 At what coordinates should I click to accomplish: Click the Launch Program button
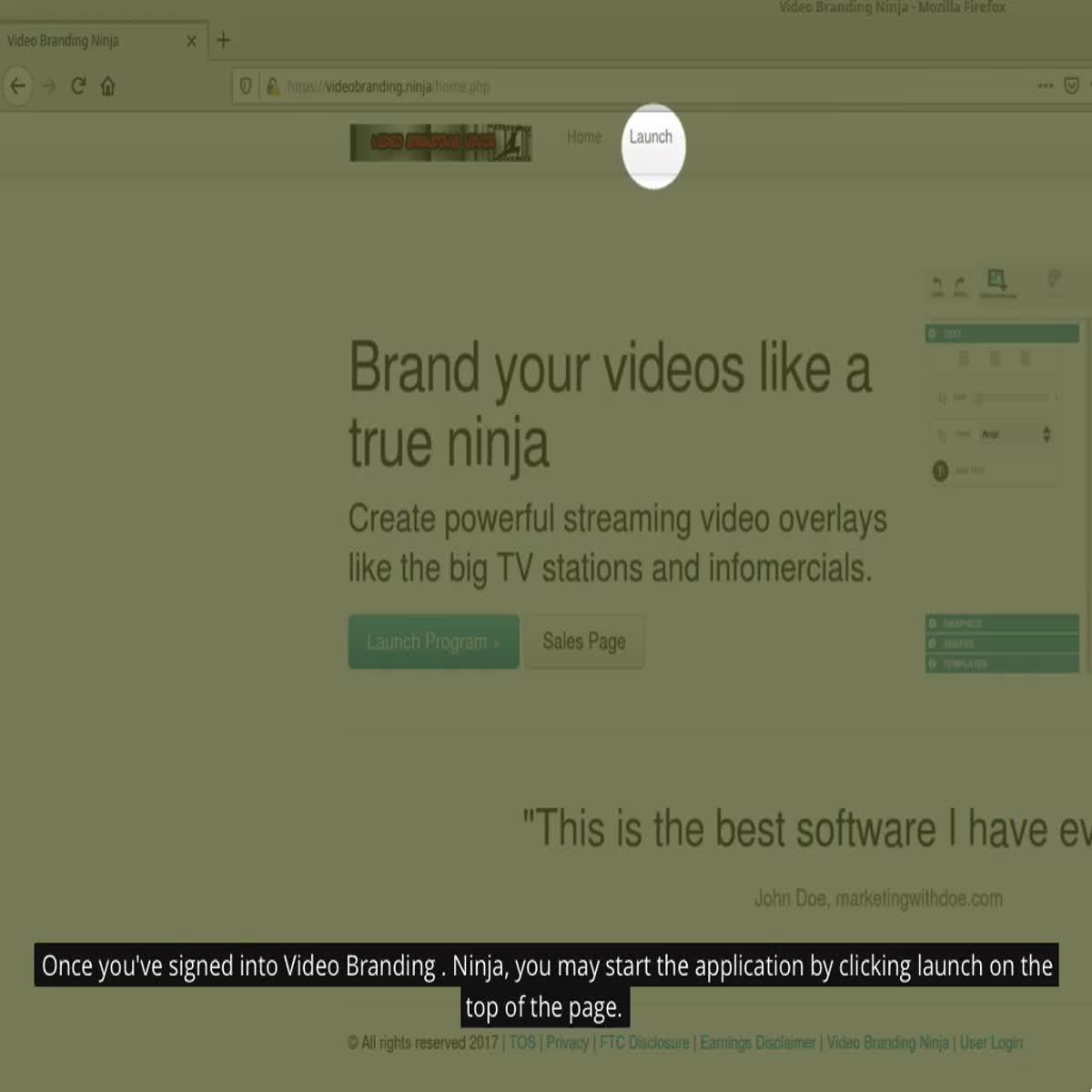pos(433,642)
